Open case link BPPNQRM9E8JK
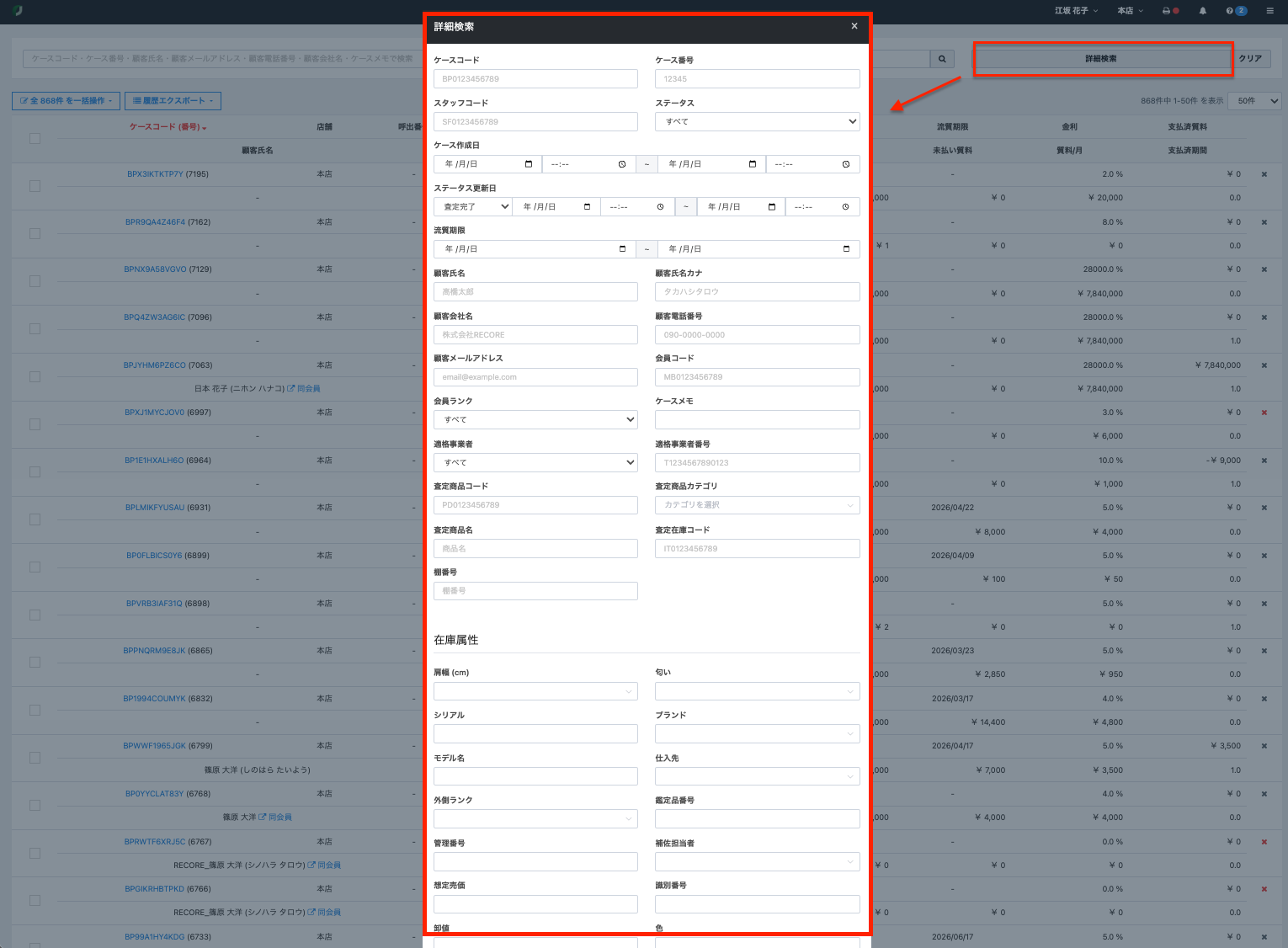Viewport: 1288px width, 948px height. [x=154, y=651]
